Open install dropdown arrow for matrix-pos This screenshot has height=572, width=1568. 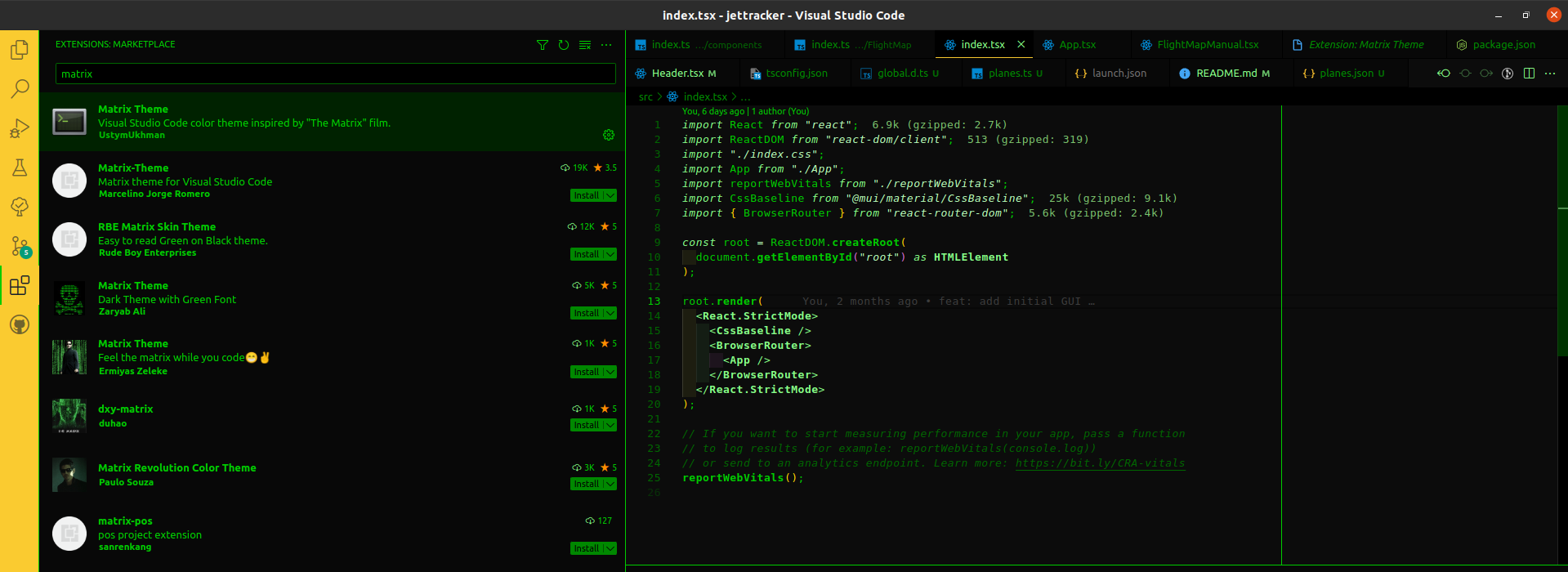tap(610, 548)
